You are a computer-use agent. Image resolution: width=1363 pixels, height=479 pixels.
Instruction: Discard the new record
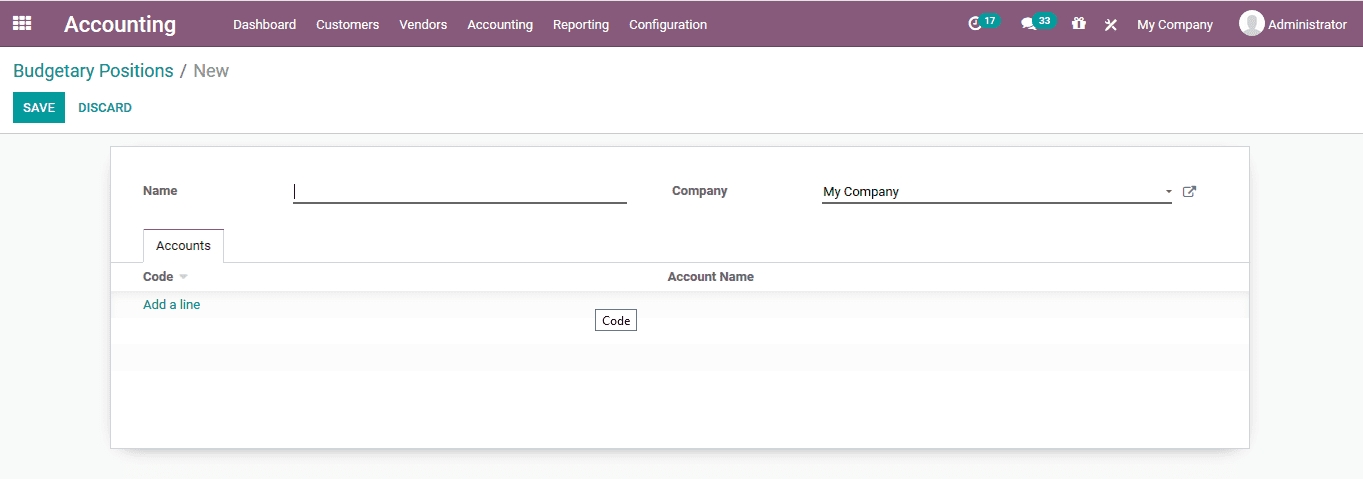(x=105, y=108)
